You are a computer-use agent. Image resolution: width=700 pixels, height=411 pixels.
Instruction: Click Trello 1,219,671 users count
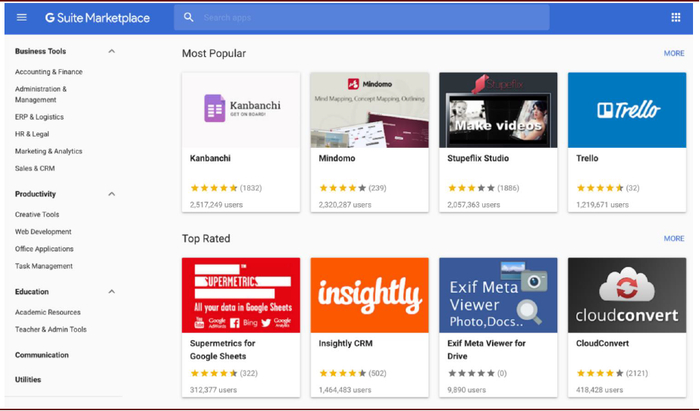point(602,205)
